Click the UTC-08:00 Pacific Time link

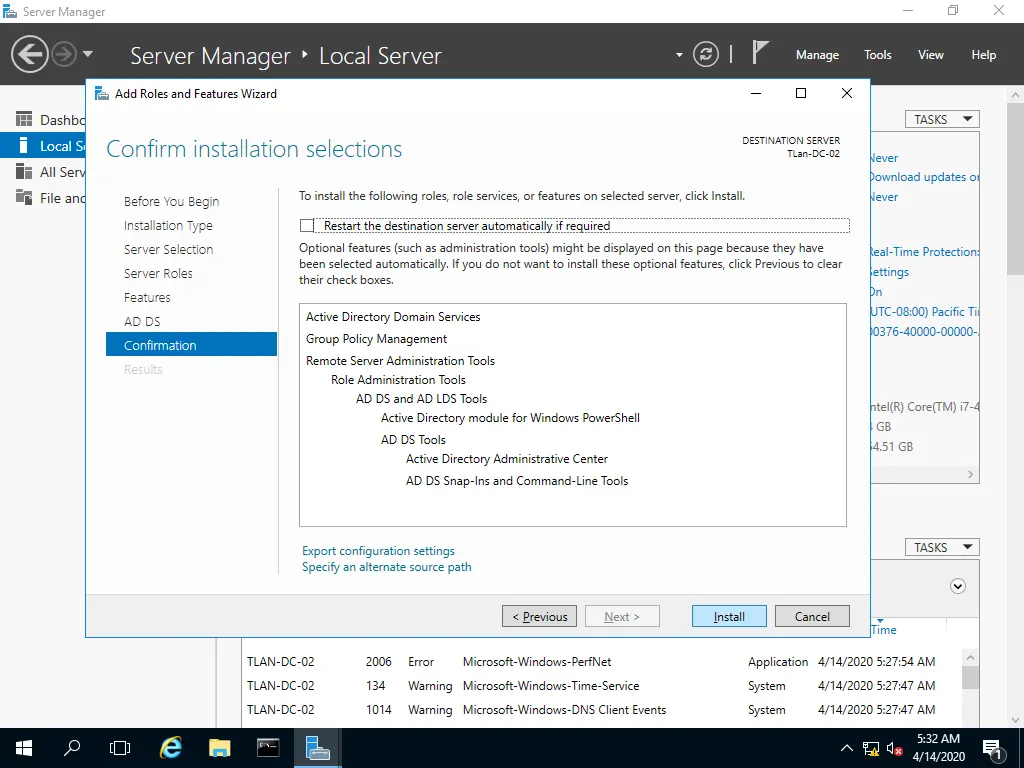point(924,312)
